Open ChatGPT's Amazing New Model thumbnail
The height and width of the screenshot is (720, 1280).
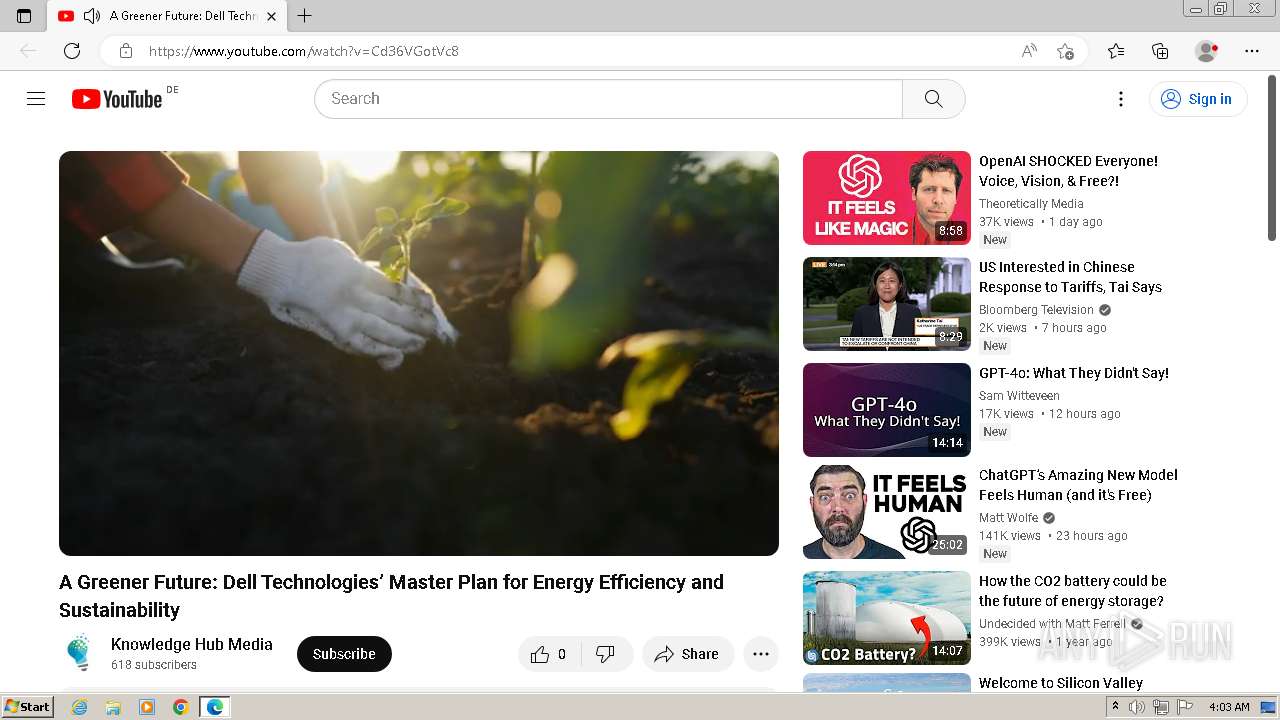887,512
